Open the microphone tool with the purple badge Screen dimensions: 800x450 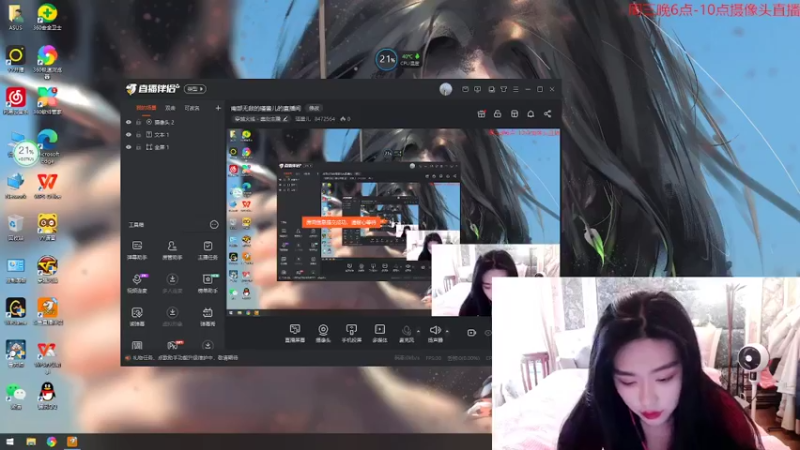(x=137, y=283)
